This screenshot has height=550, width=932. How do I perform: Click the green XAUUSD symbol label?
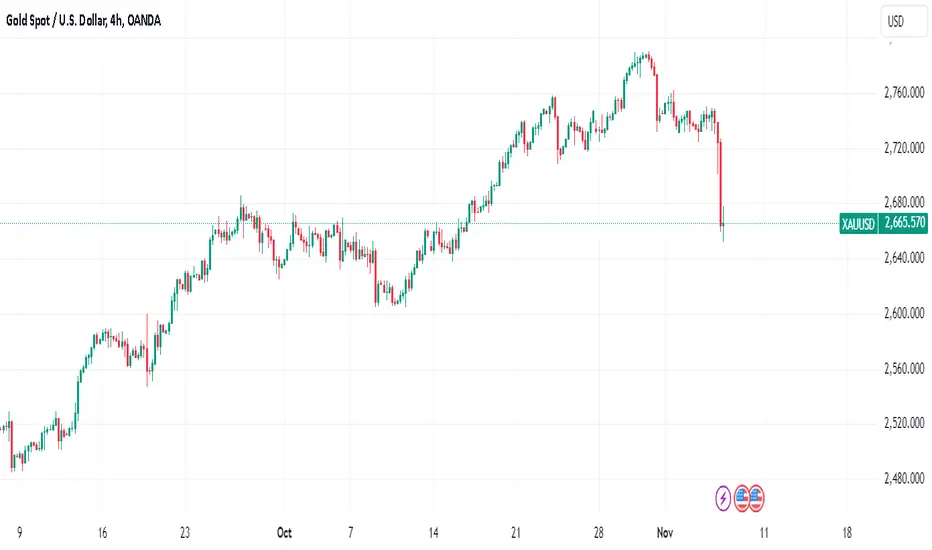pyautogui.click(x=858, y=224)
